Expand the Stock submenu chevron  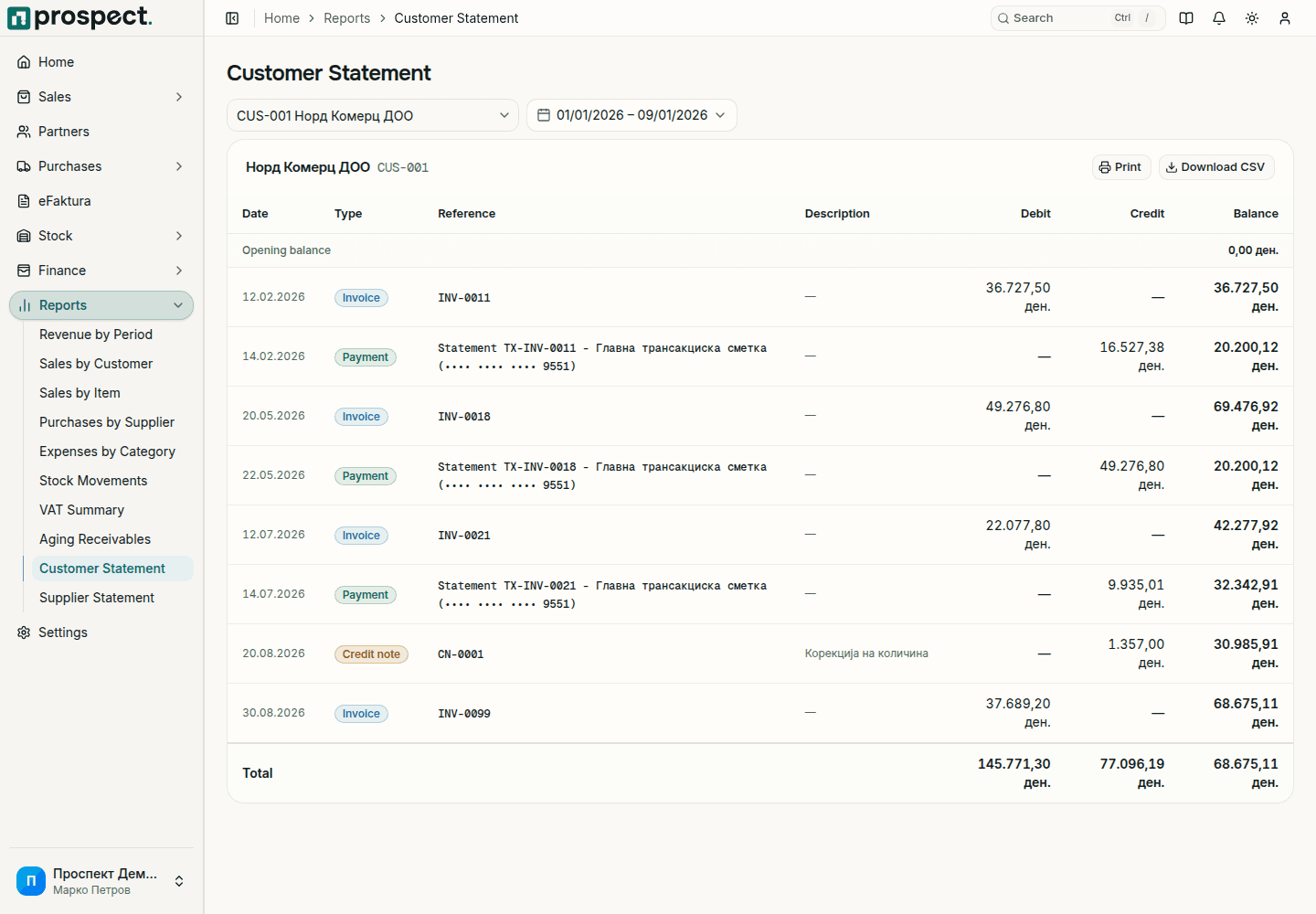click(179, 236)
